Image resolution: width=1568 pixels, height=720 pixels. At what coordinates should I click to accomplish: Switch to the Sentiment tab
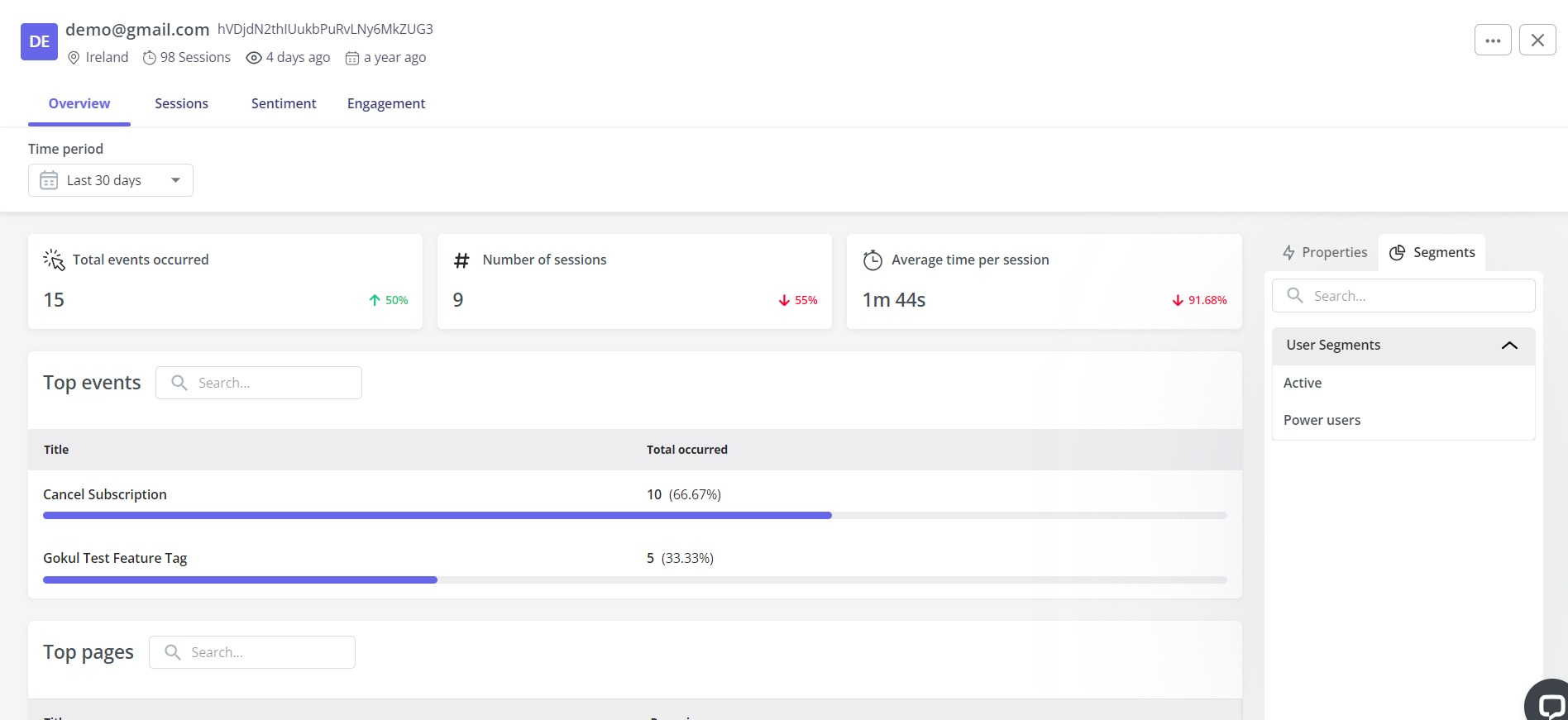click(x=284, y=103)
